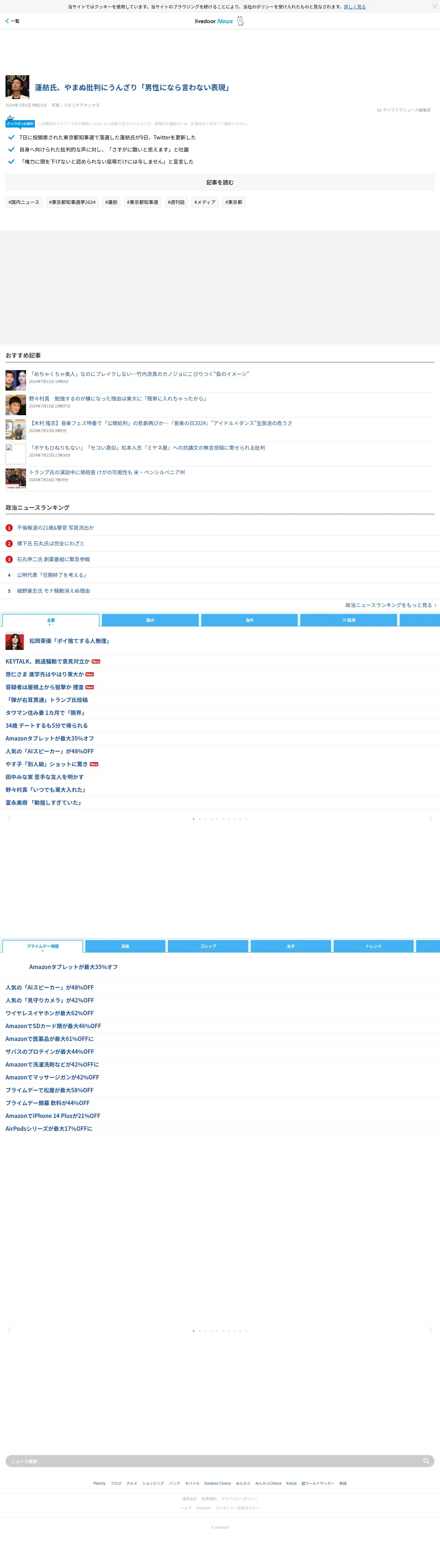Select the #東京都 tag
Image resolution: width=440 pixels, height=1568 pixels.
coord(234,202)
